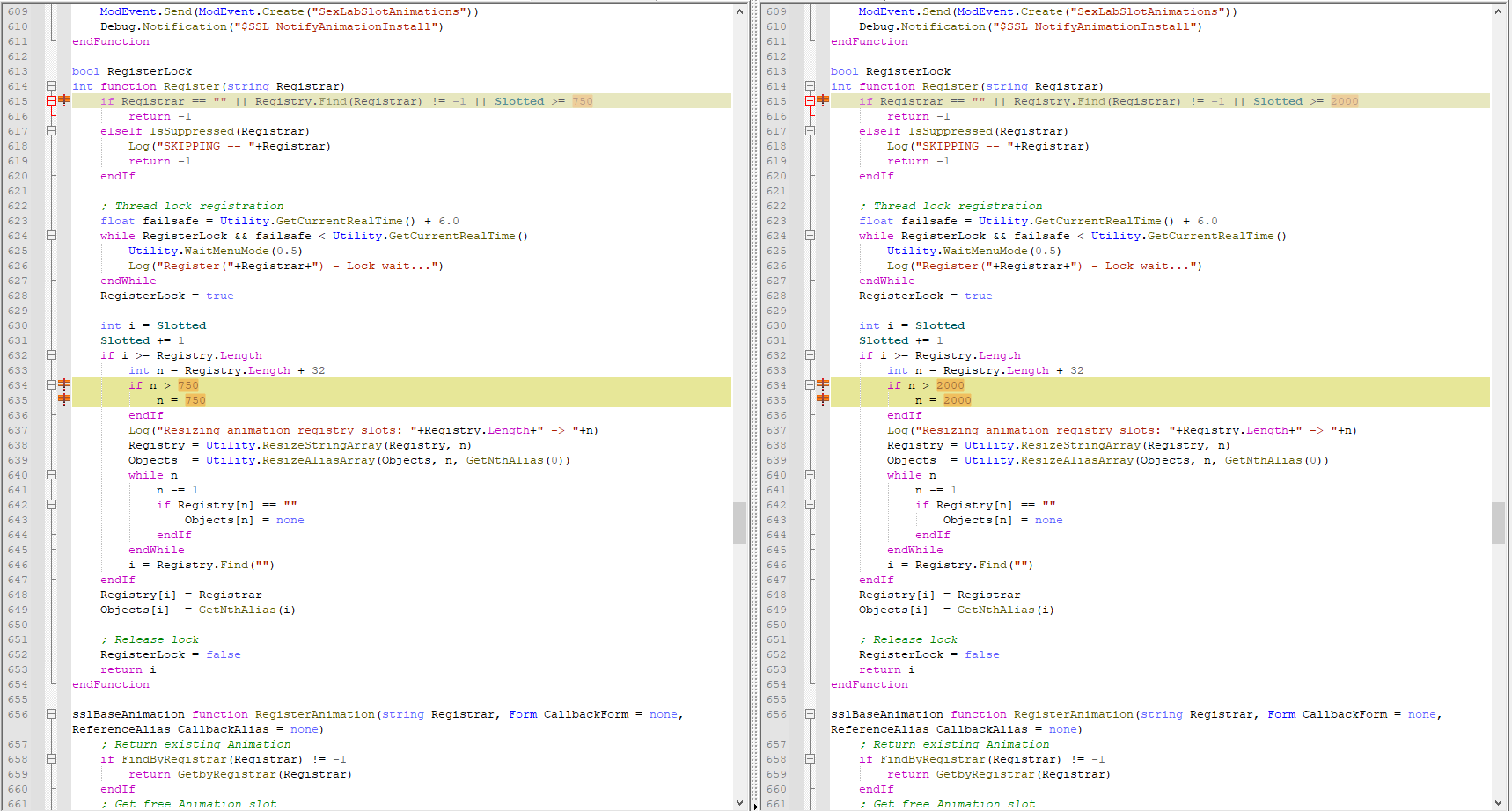
Task: Collapse the RegisterAnimation fold at line 656, right pane
Action: coord(810,714)
